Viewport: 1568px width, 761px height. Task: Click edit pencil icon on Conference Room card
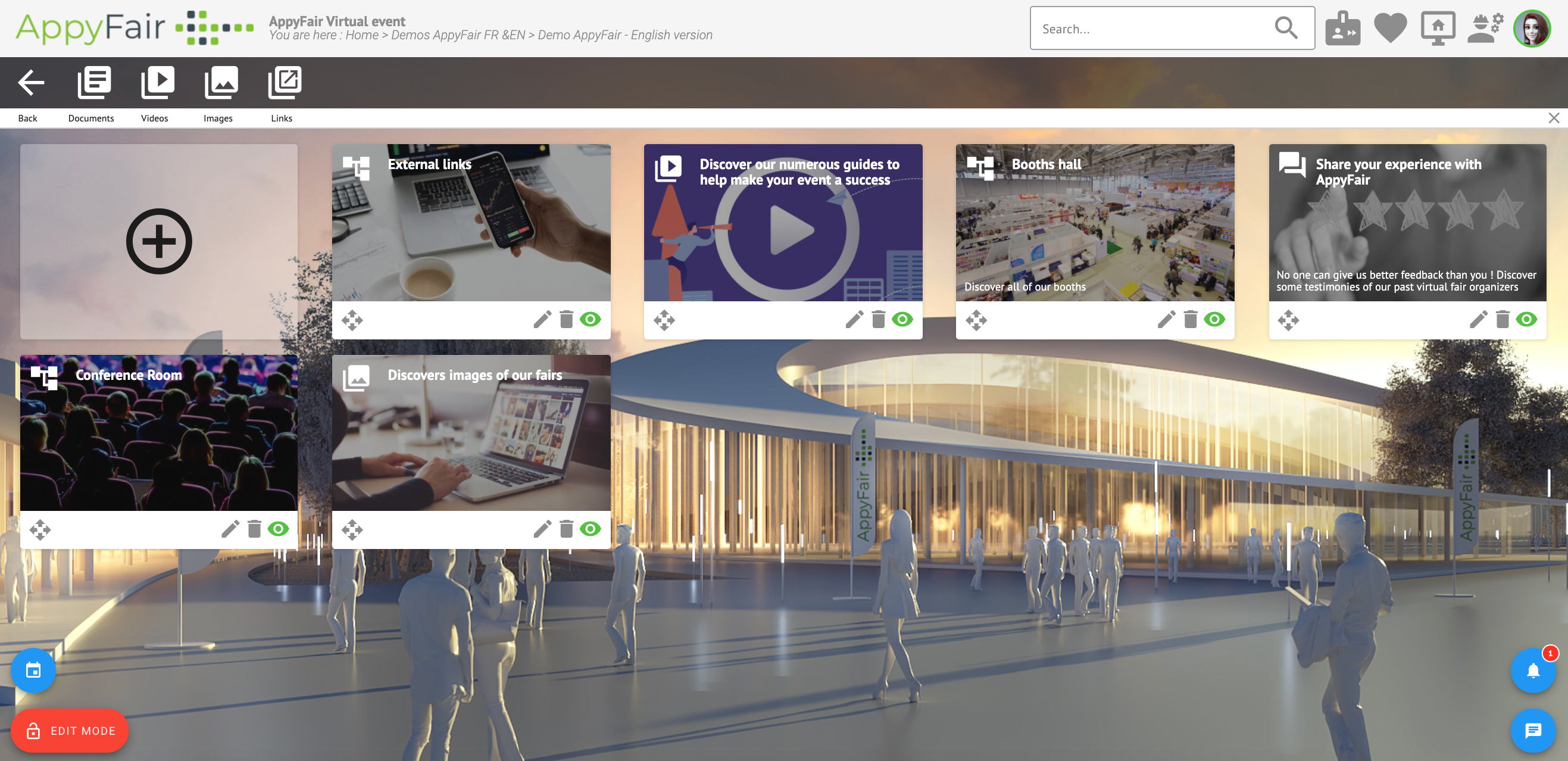click(231, 529)
